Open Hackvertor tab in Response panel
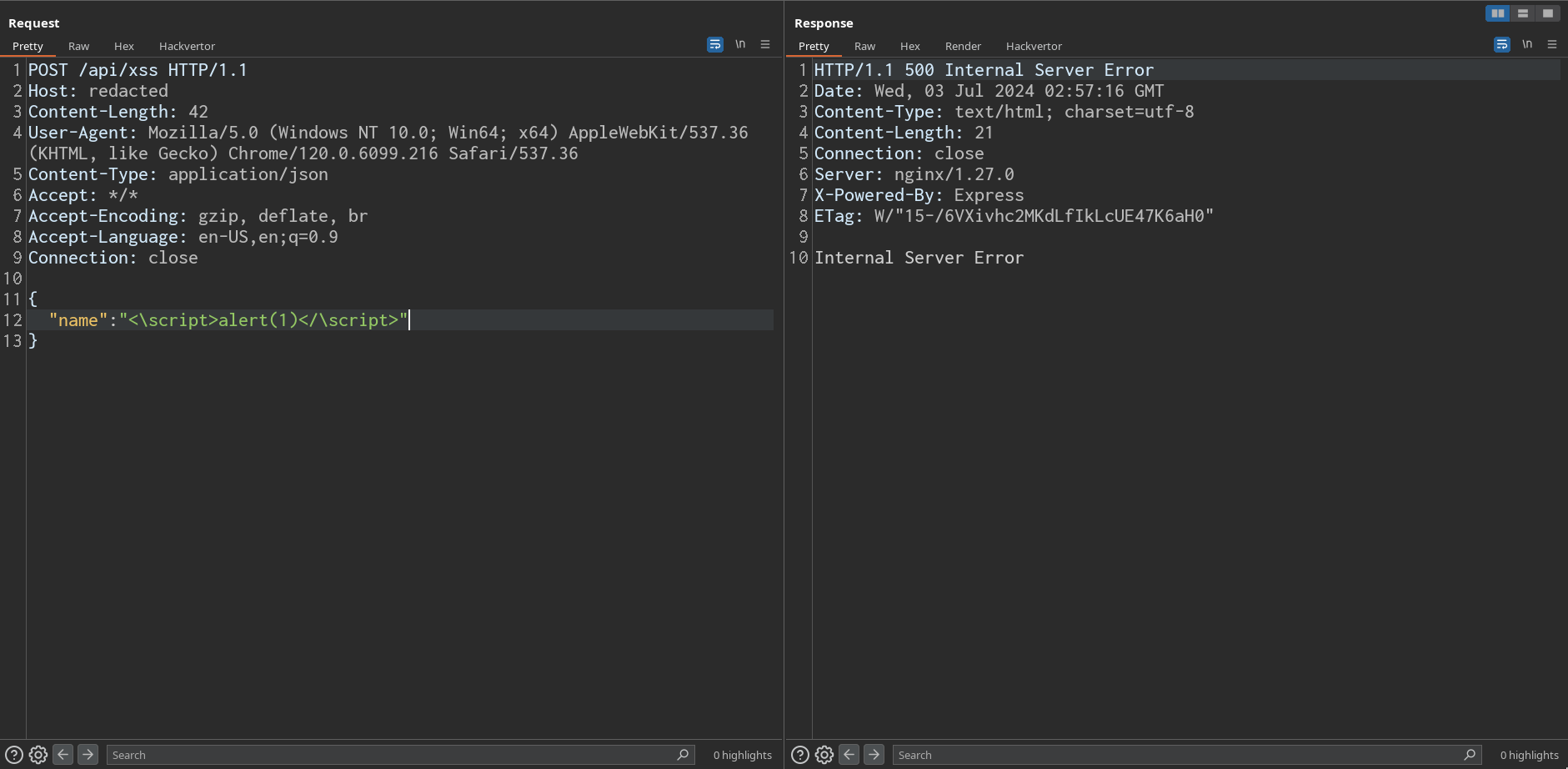1568x769 pixels. (x=1034, y=47)
